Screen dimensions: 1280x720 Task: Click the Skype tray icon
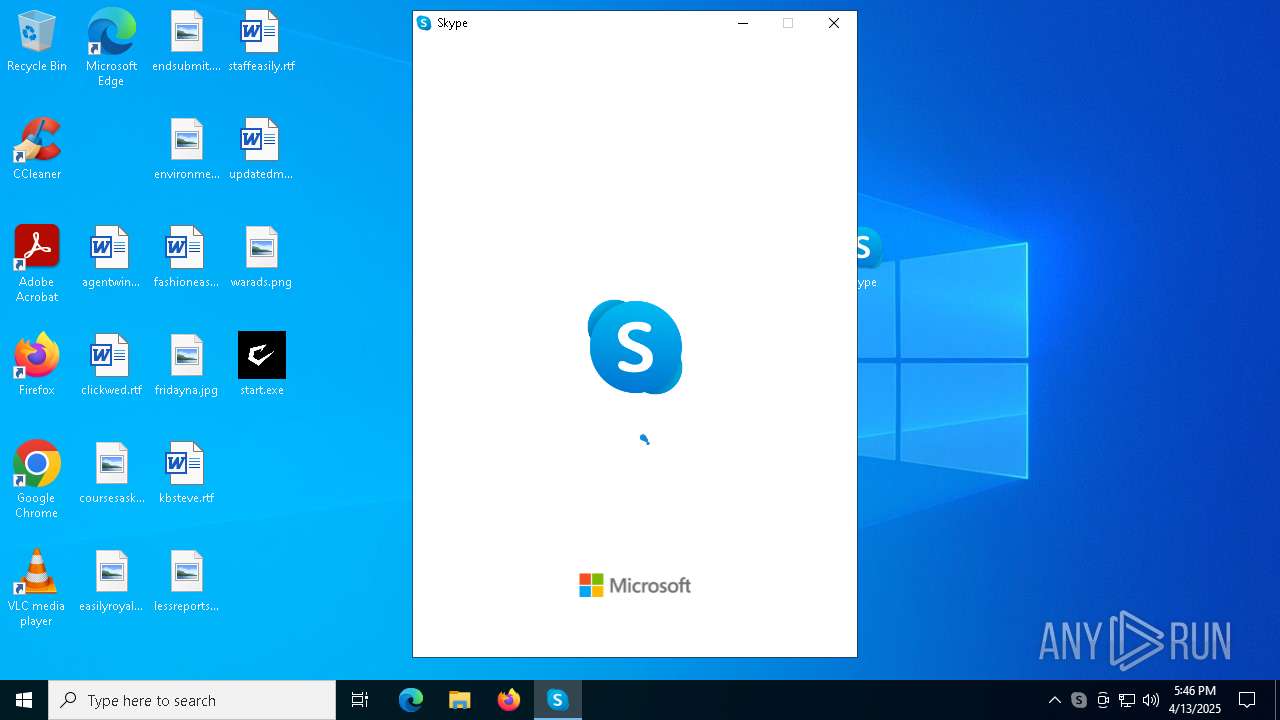click(x=1079, y=700)
